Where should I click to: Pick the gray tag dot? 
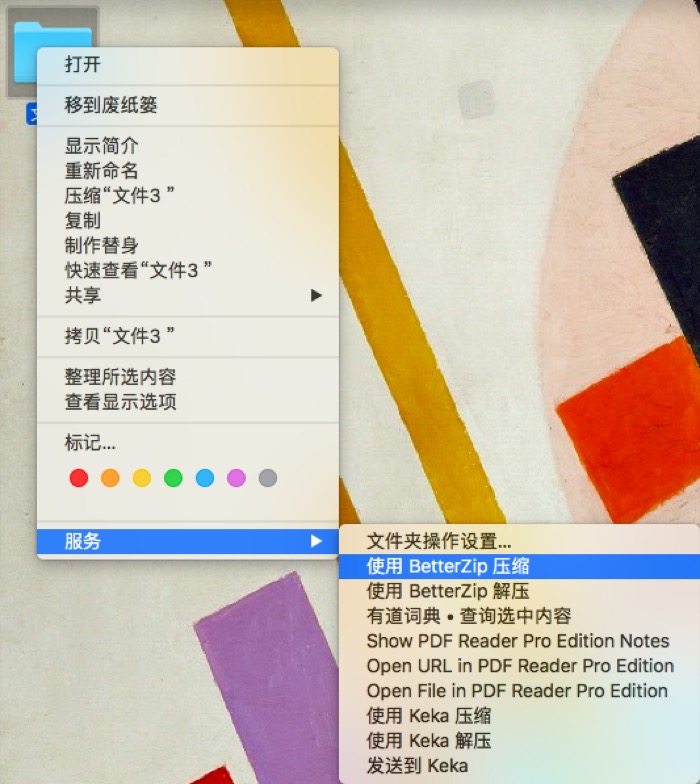[x=267, y=478]
